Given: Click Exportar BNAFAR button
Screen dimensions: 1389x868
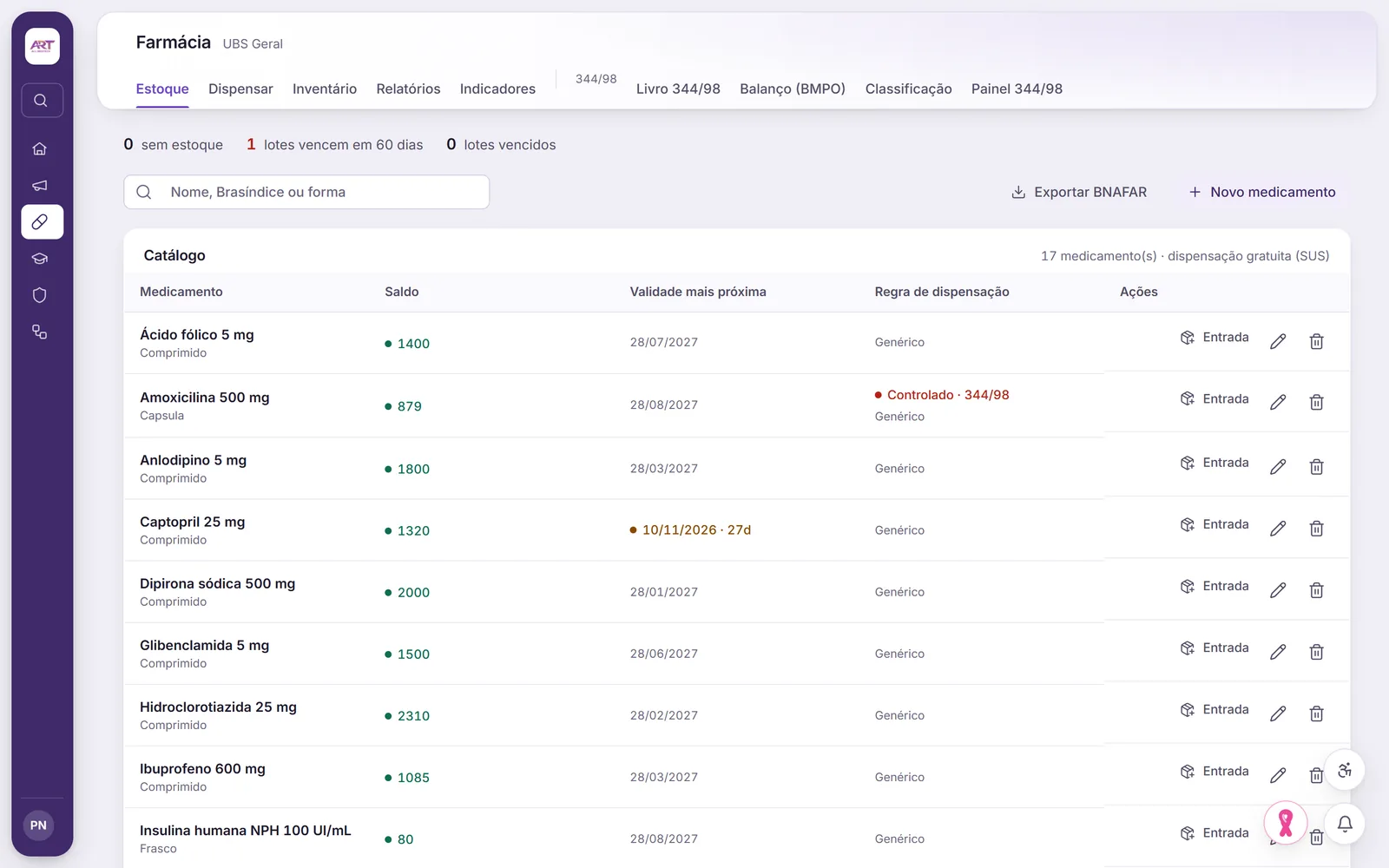Looking at the screenshot, I should (1079, 192).
